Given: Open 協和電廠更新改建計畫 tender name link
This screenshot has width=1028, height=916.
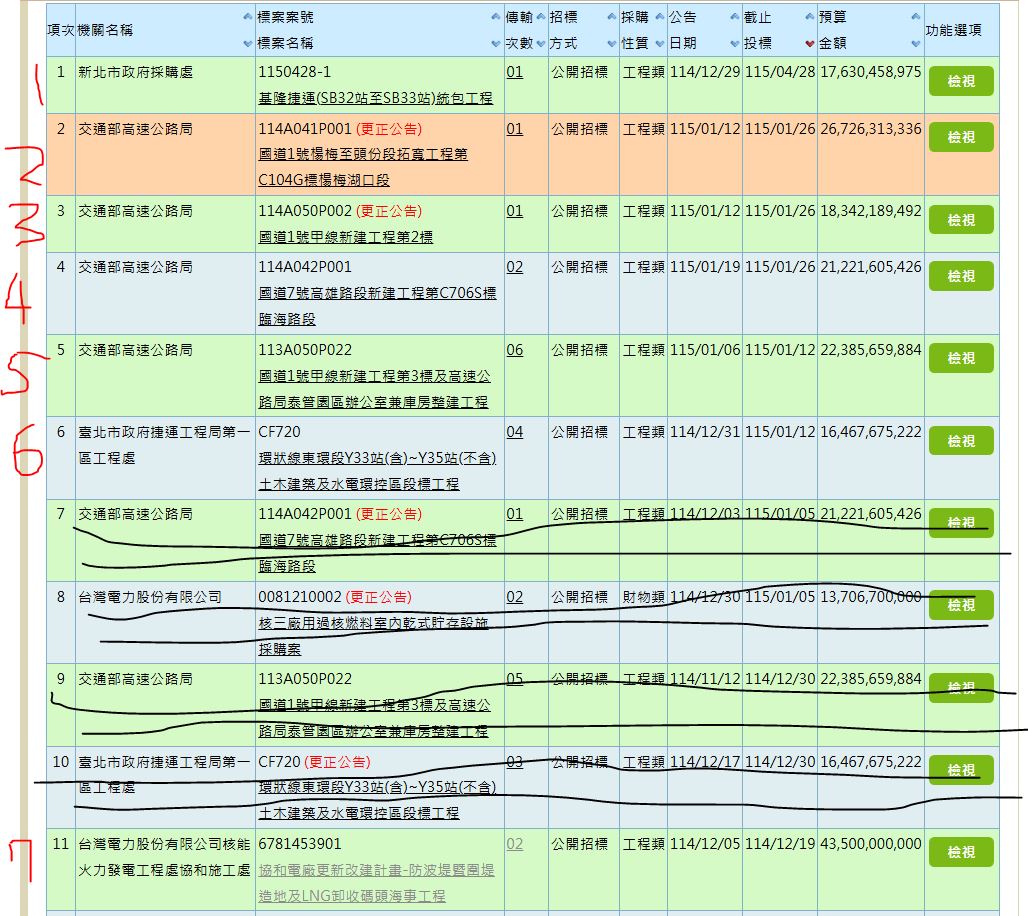Looking at the screenshot, I should tap(375, 871).
